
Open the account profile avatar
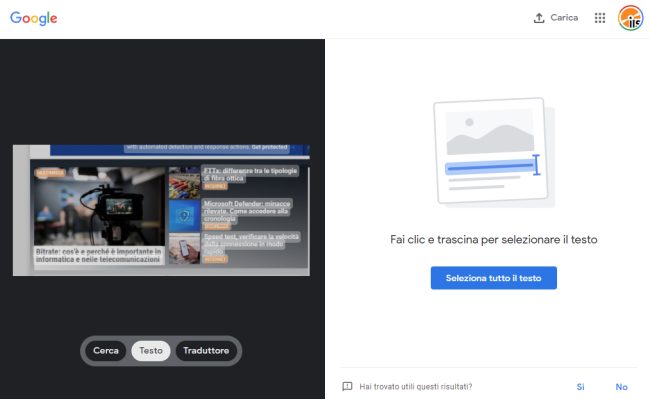[630, 18]
